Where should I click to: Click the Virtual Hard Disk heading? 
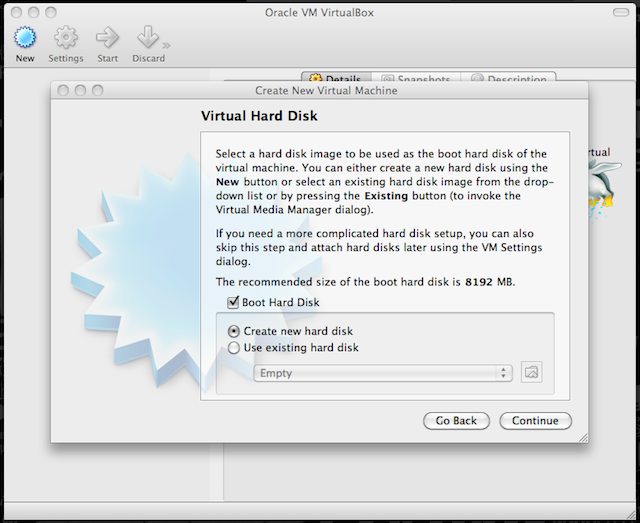coord(259,116)
